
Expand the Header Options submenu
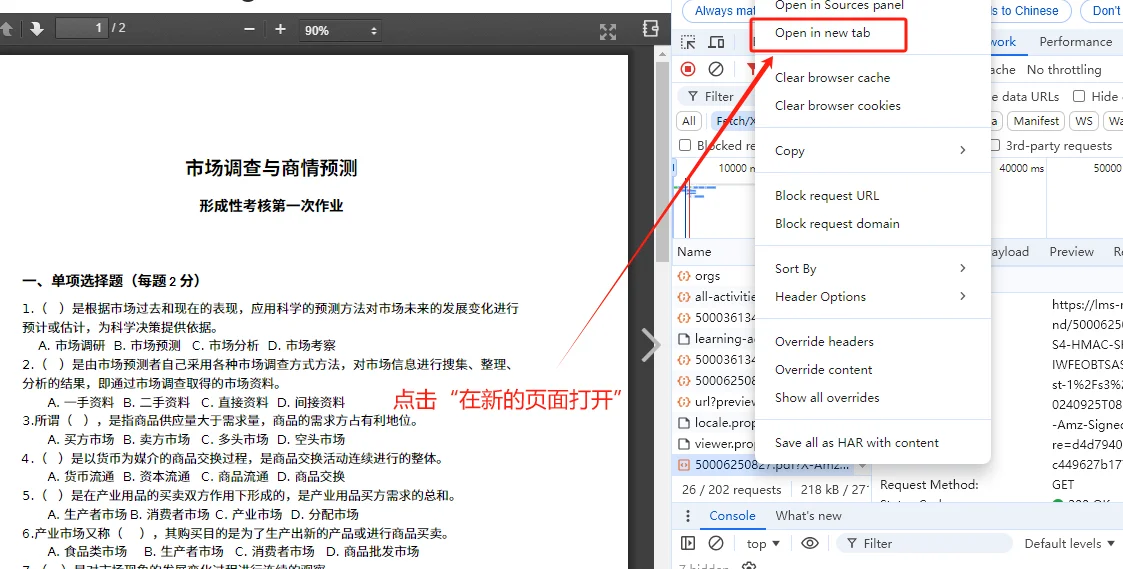(873, 297)
